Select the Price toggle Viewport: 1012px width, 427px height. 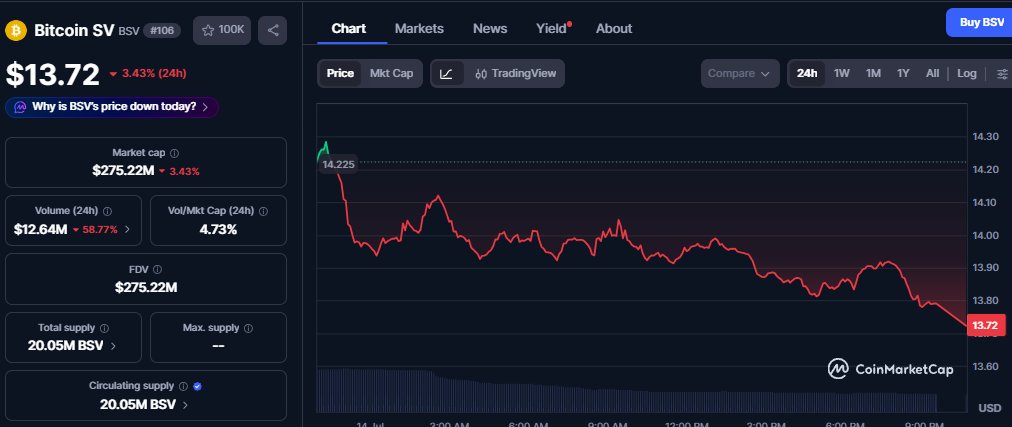tap(340, 74)
